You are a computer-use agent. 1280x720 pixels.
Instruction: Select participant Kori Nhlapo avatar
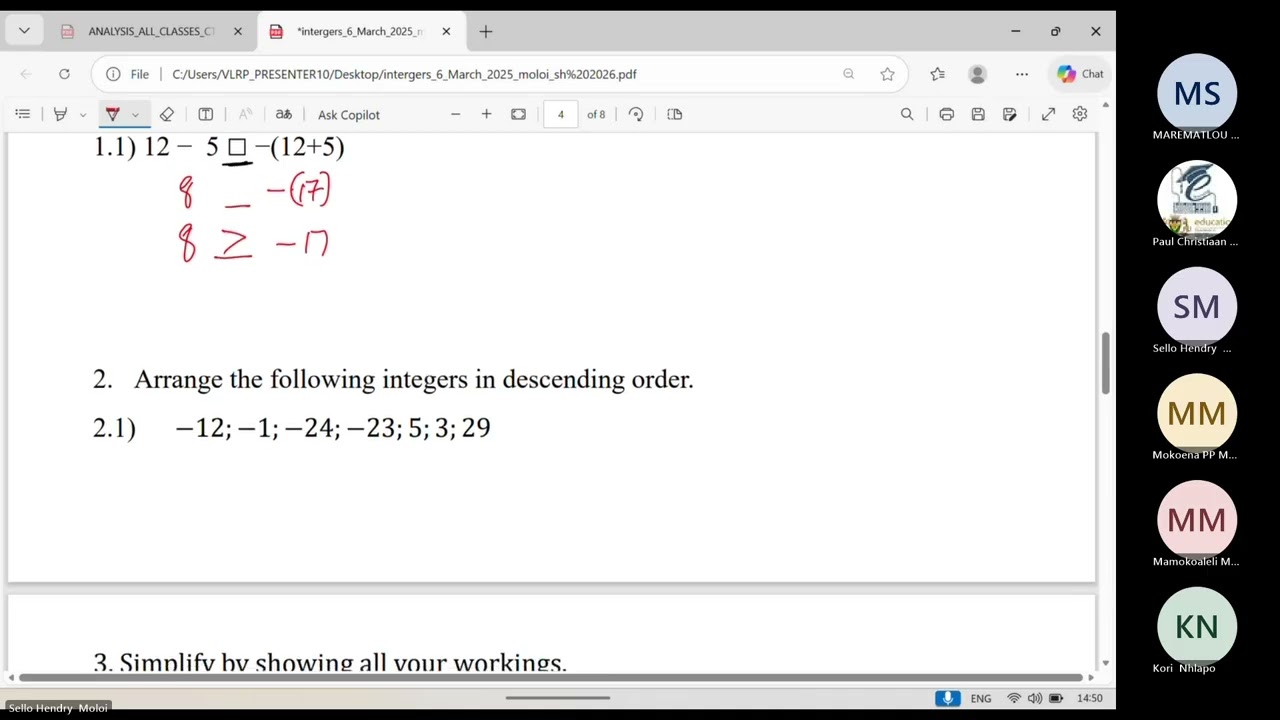click(1196, 627)
